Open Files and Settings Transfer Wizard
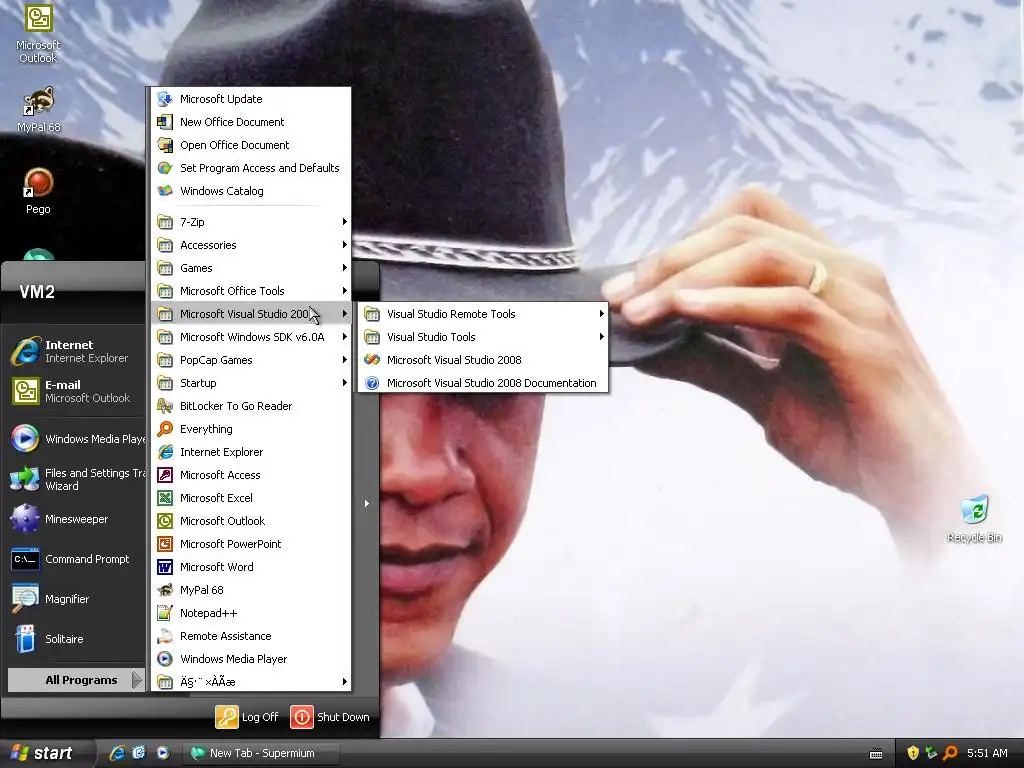Image resolution: width=1024 pixels, height=768 pixels. click(x=75, y=479)
